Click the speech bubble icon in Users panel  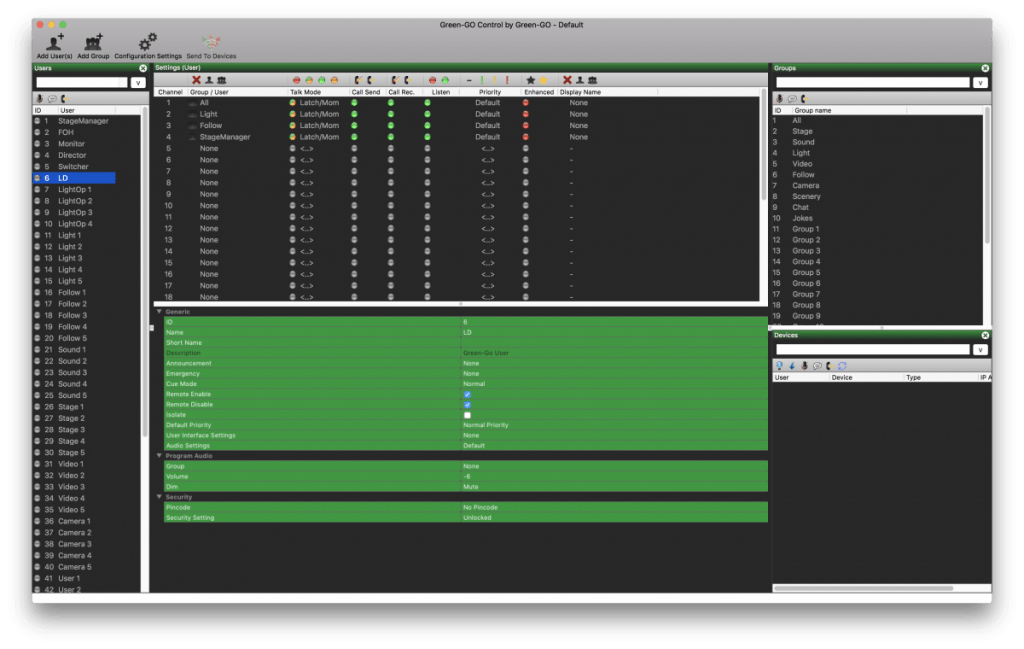52,99
